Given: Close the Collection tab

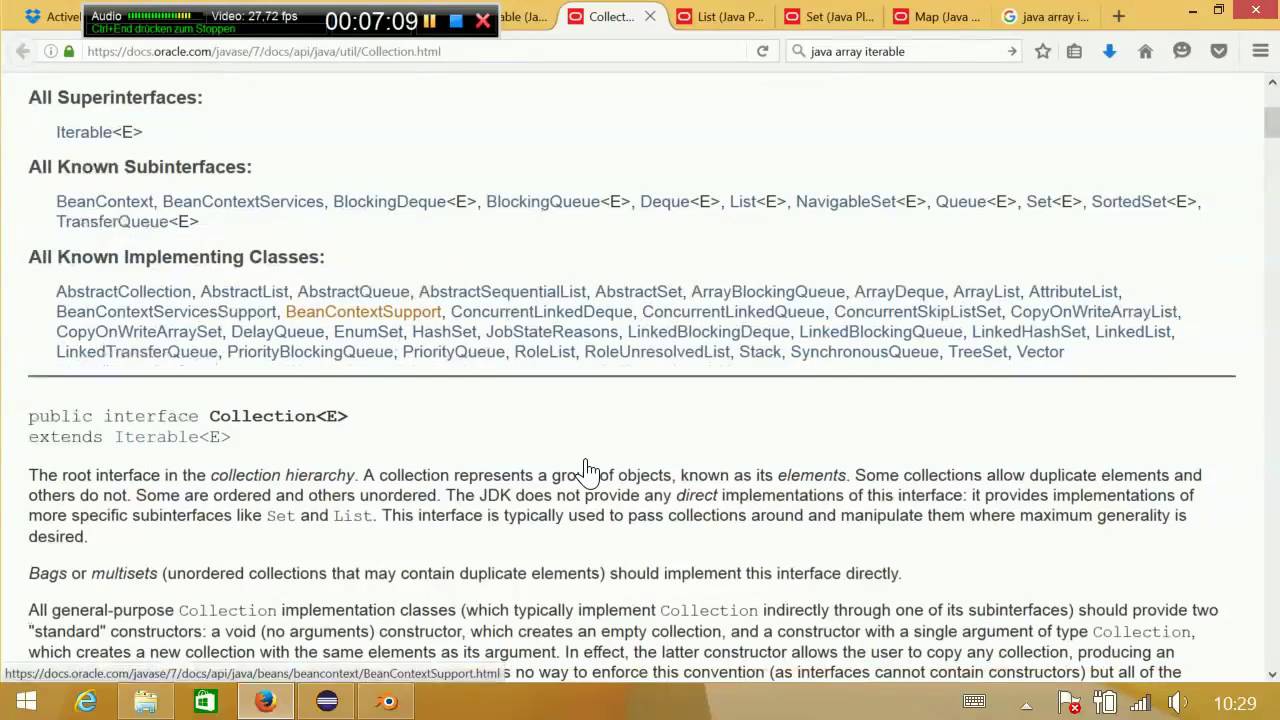Looking at the screenshot, I should 651,16.
